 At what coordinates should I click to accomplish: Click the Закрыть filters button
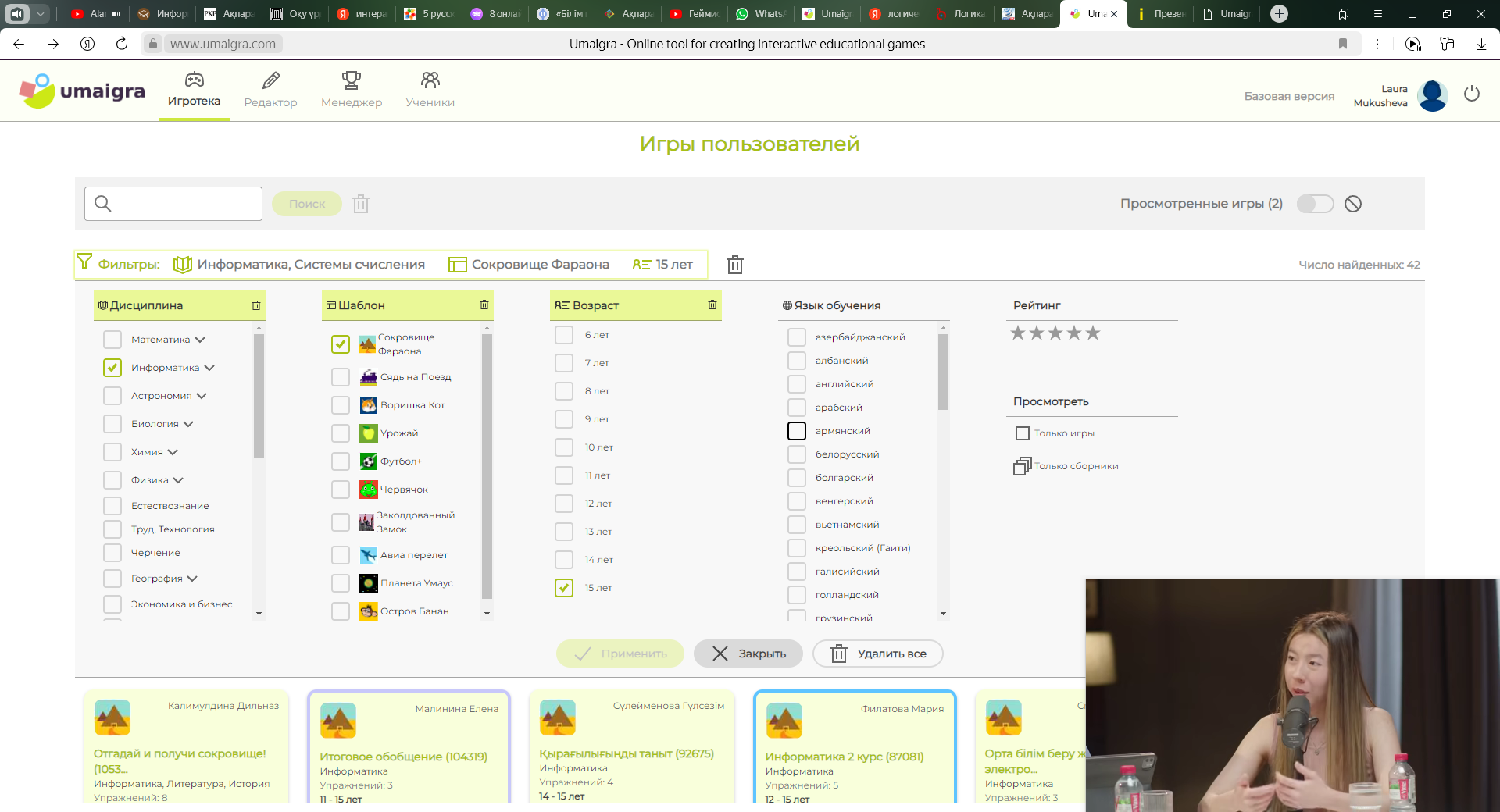(x=748, y=654)
